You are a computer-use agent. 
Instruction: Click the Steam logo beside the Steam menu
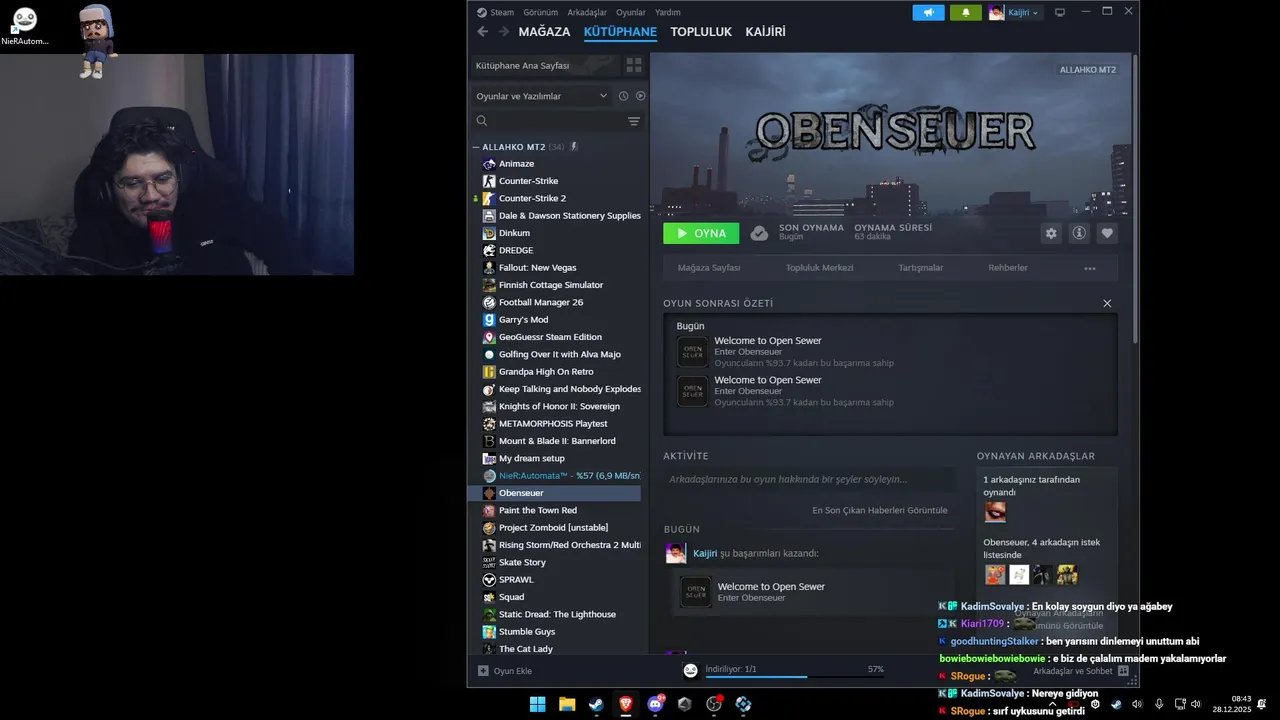coord(481,13)
